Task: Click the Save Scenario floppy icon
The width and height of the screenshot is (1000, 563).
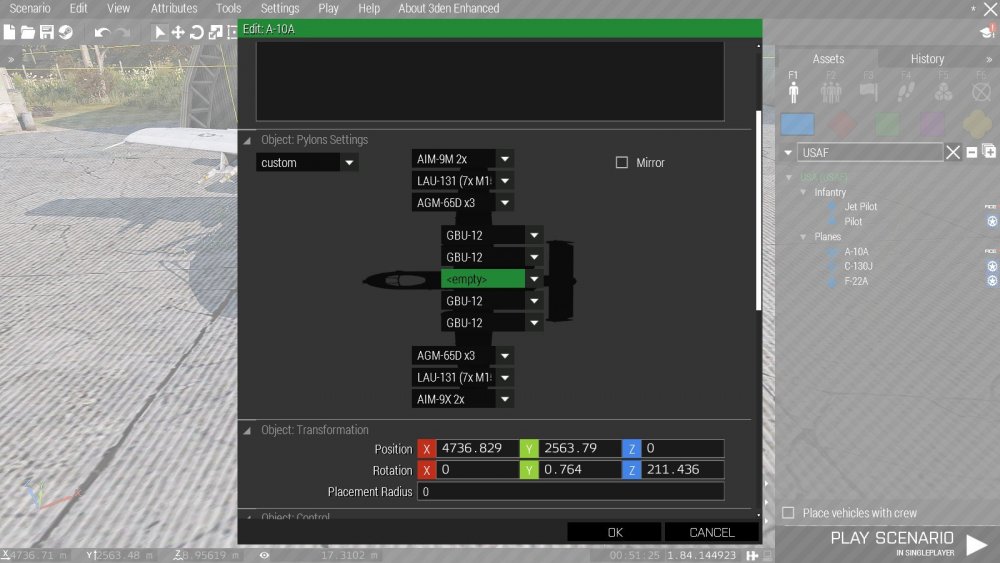Action: (x=46, y=32)
